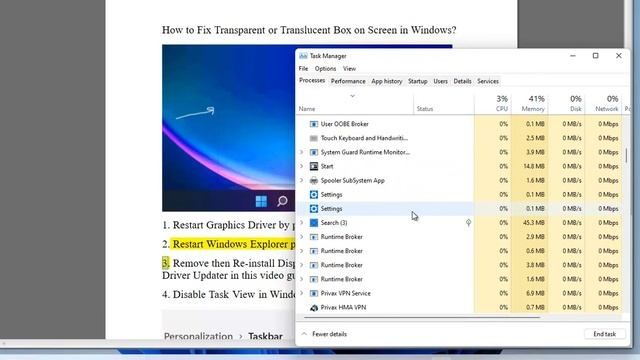Viewport: 640px width, 360px height.
Task: Sort by the Name column header
Action: pyautogui.click(x=307, y=109)
